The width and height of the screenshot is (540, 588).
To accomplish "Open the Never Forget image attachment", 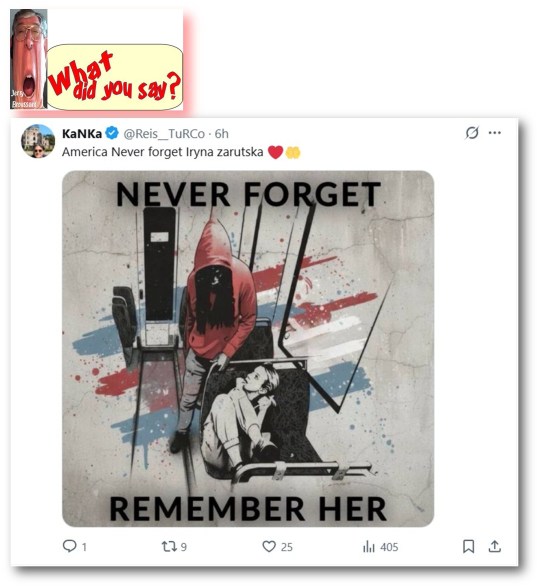I will (248, 349).
